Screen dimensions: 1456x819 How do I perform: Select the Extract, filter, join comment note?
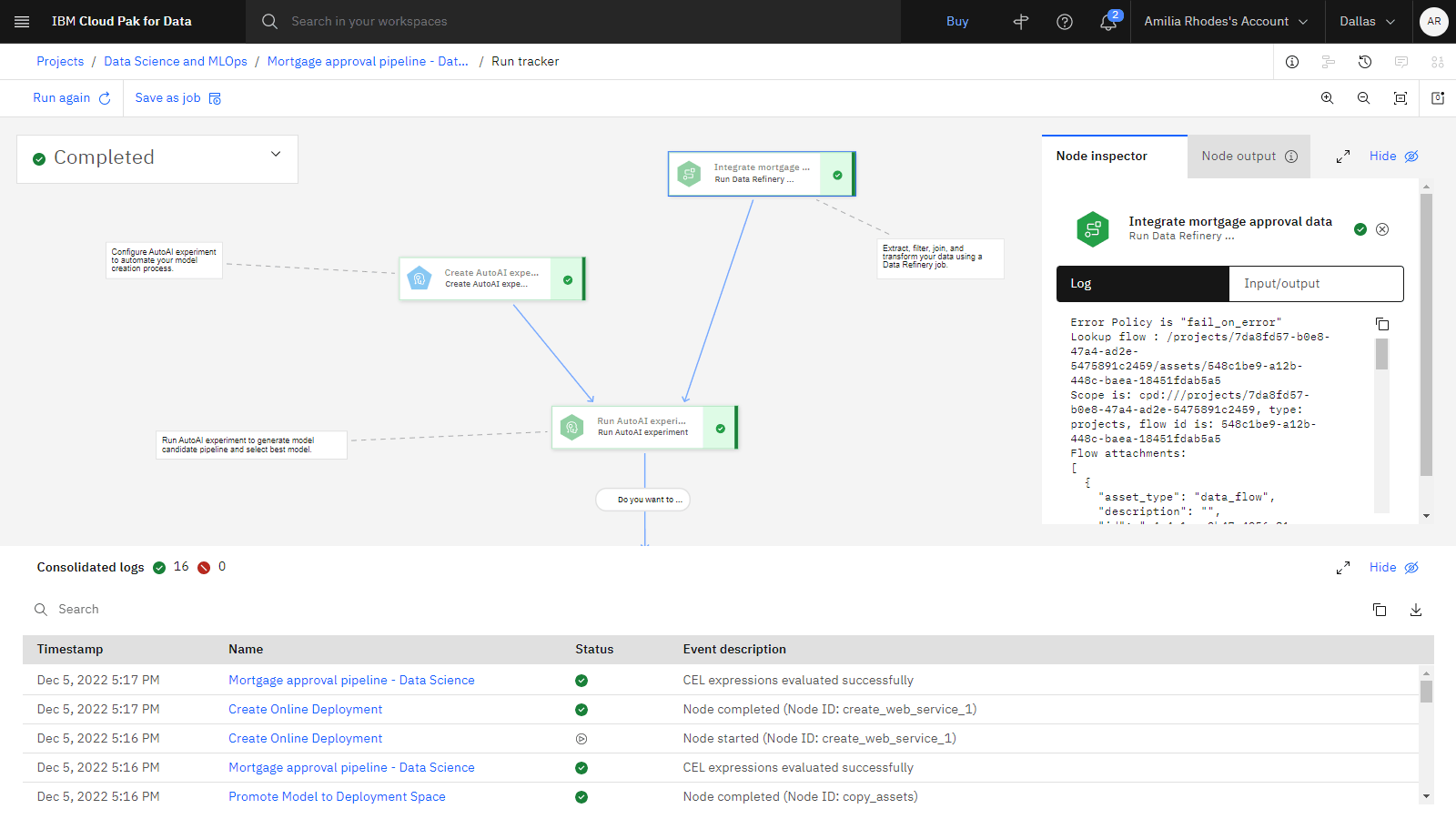coord(940,258)
